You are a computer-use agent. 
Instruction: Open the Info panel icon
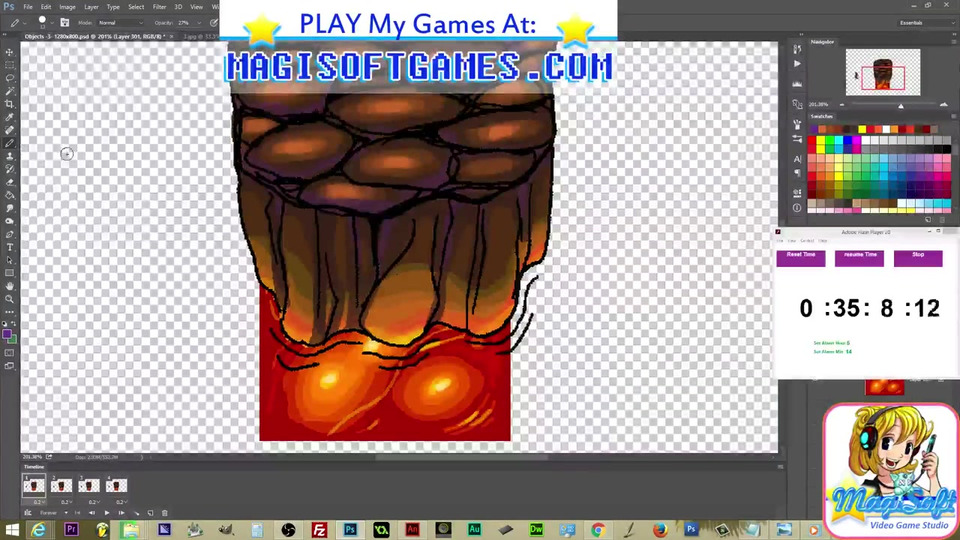tap(797, 208)
